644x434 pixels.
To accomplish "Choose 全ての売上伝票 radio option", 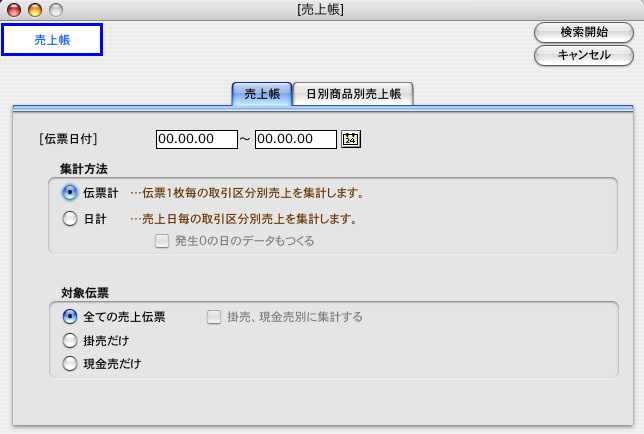I will [70, 316].
